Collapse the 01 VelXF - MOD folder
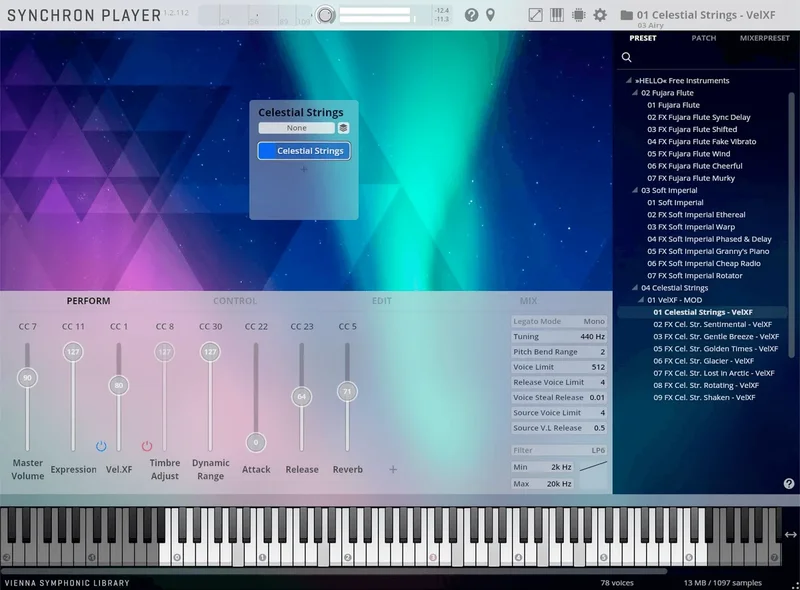 pyautogui.click(x=641, y=300)
